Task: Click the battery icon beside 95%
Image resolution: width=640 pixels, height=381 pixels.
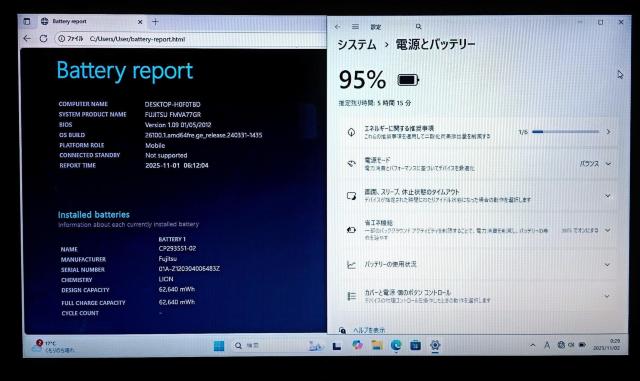Action: coord(408,80)
